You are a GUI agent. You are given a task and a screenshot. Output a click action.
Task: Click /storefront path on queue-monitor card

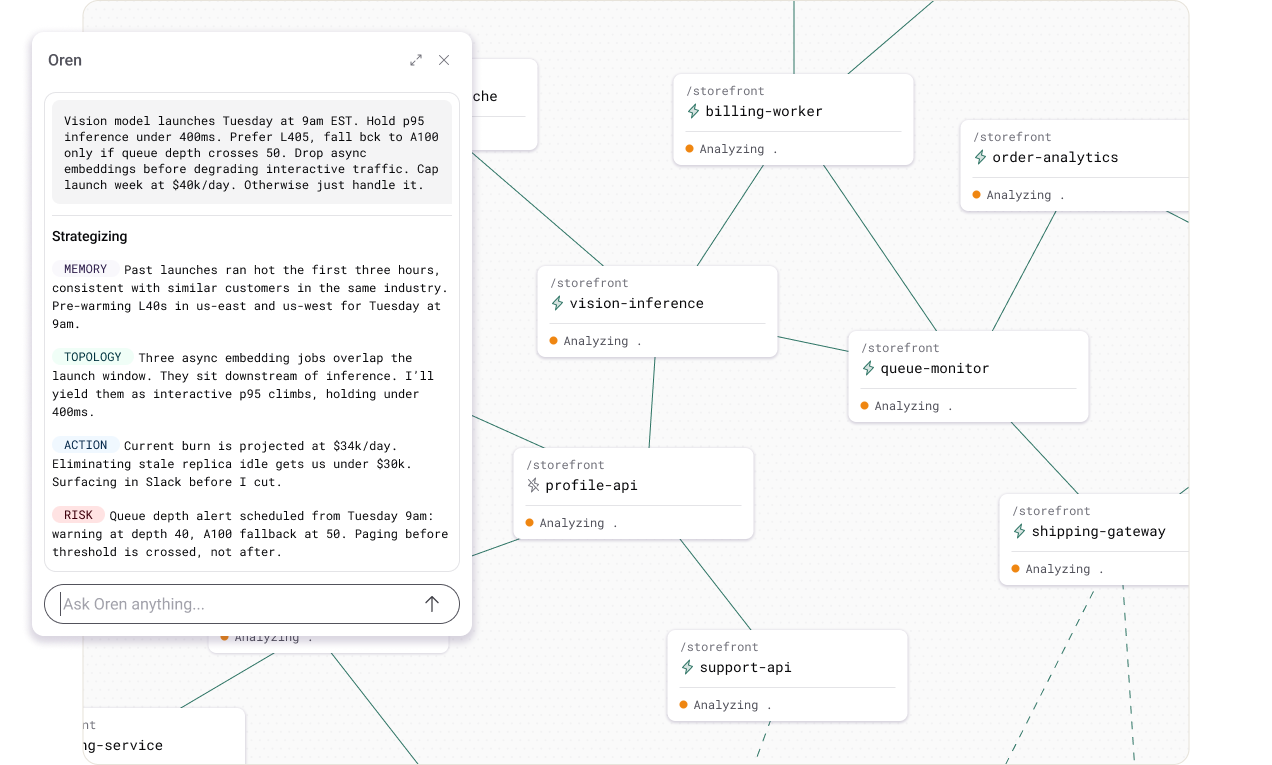pos(900,348)
